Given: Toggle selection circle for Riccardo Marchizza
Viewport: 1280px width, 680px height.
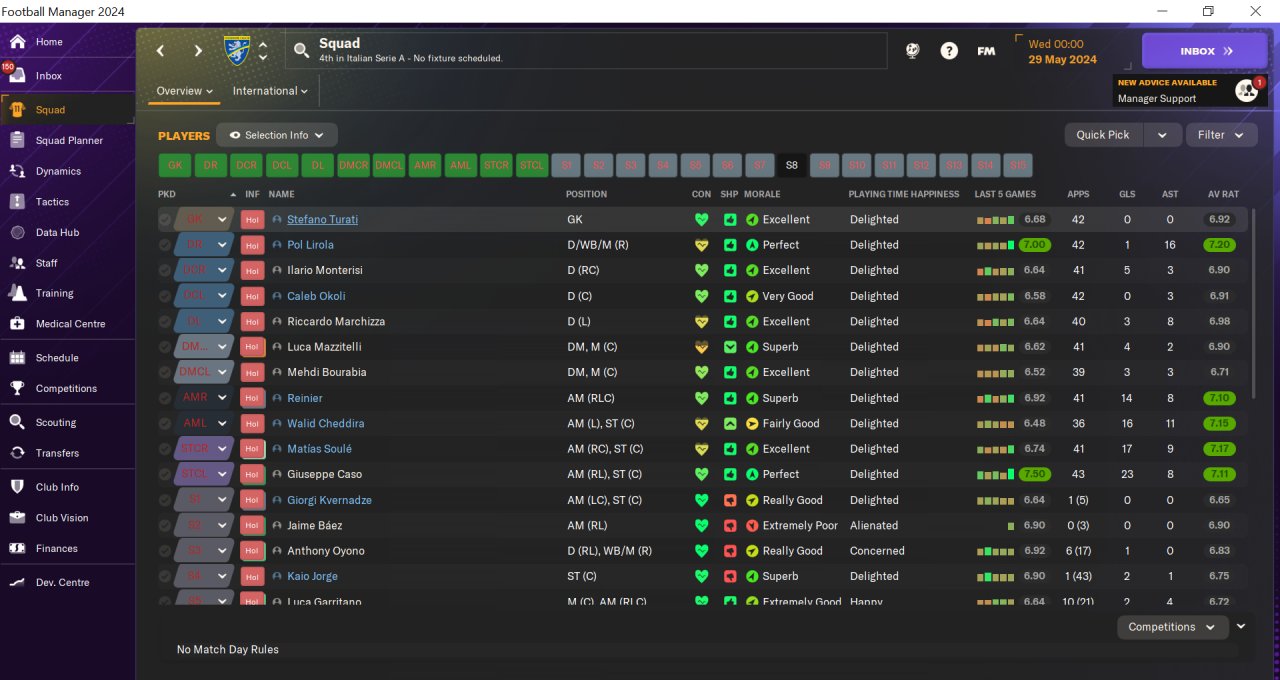Looking at the screenshot, I should pos(165,321).
